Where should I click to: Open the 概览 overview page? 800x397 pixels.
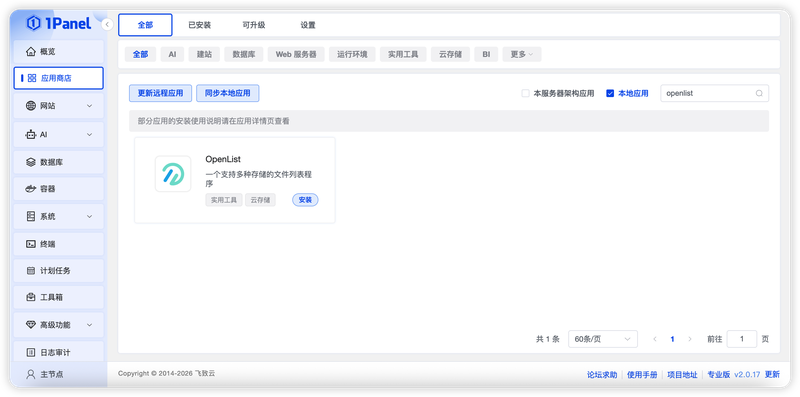point(59,52)
